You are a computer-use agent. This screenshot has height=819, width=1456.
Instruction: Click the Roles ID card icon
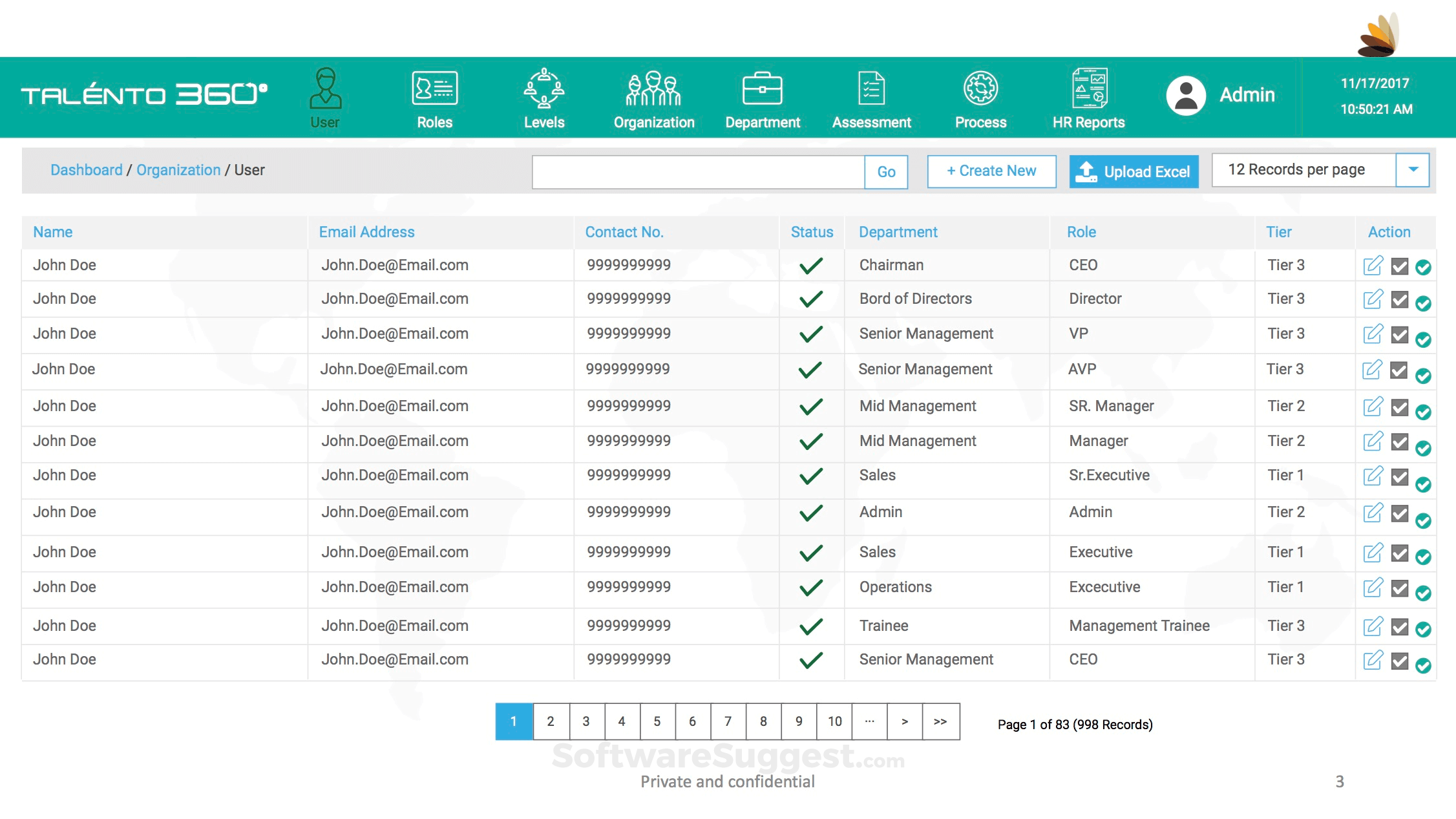[434, 89]
